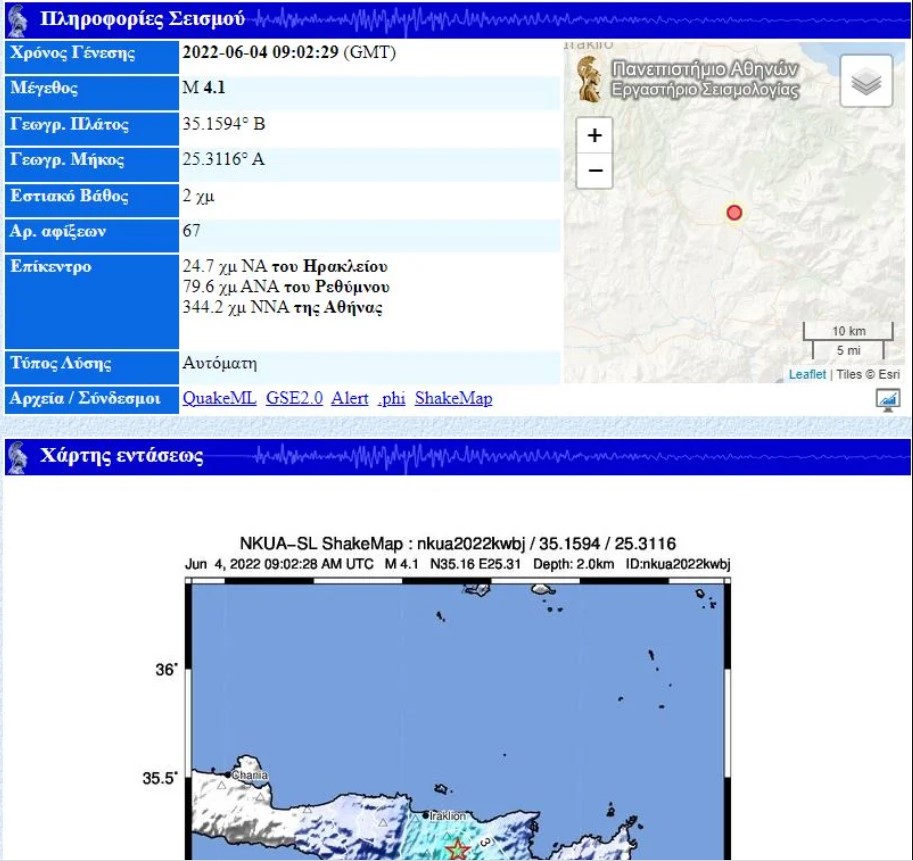This screenshot has width=913, height=861.
Task: Click the monitor chart icon below map
Action: [x=886, y=400]
